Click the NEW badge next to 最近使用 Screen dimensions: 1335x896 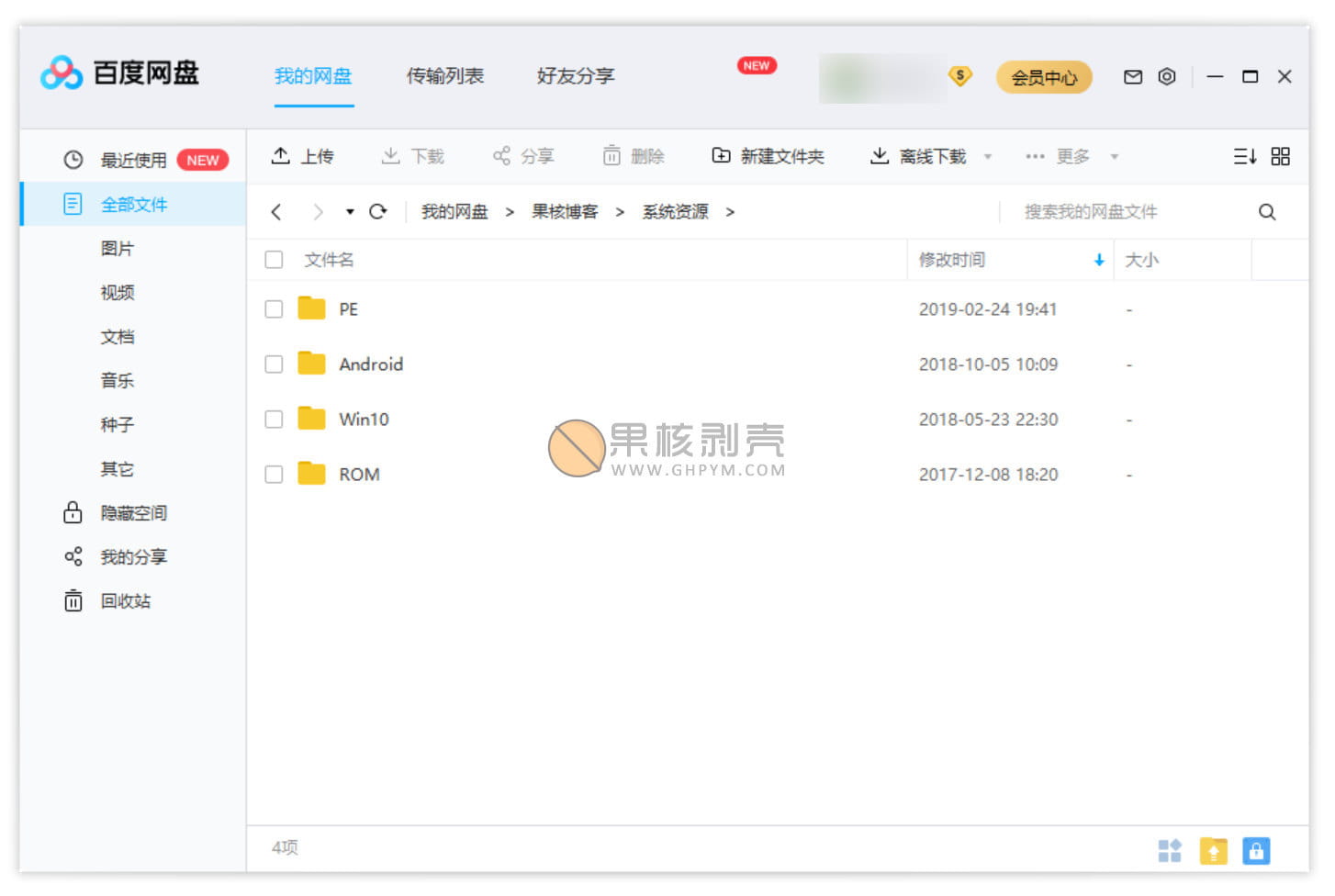click(x=202, y=160)
